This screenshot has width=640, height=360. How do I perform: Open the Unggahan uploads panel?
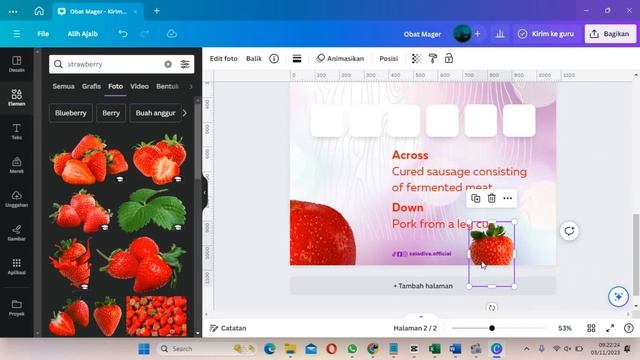(16, 199)
